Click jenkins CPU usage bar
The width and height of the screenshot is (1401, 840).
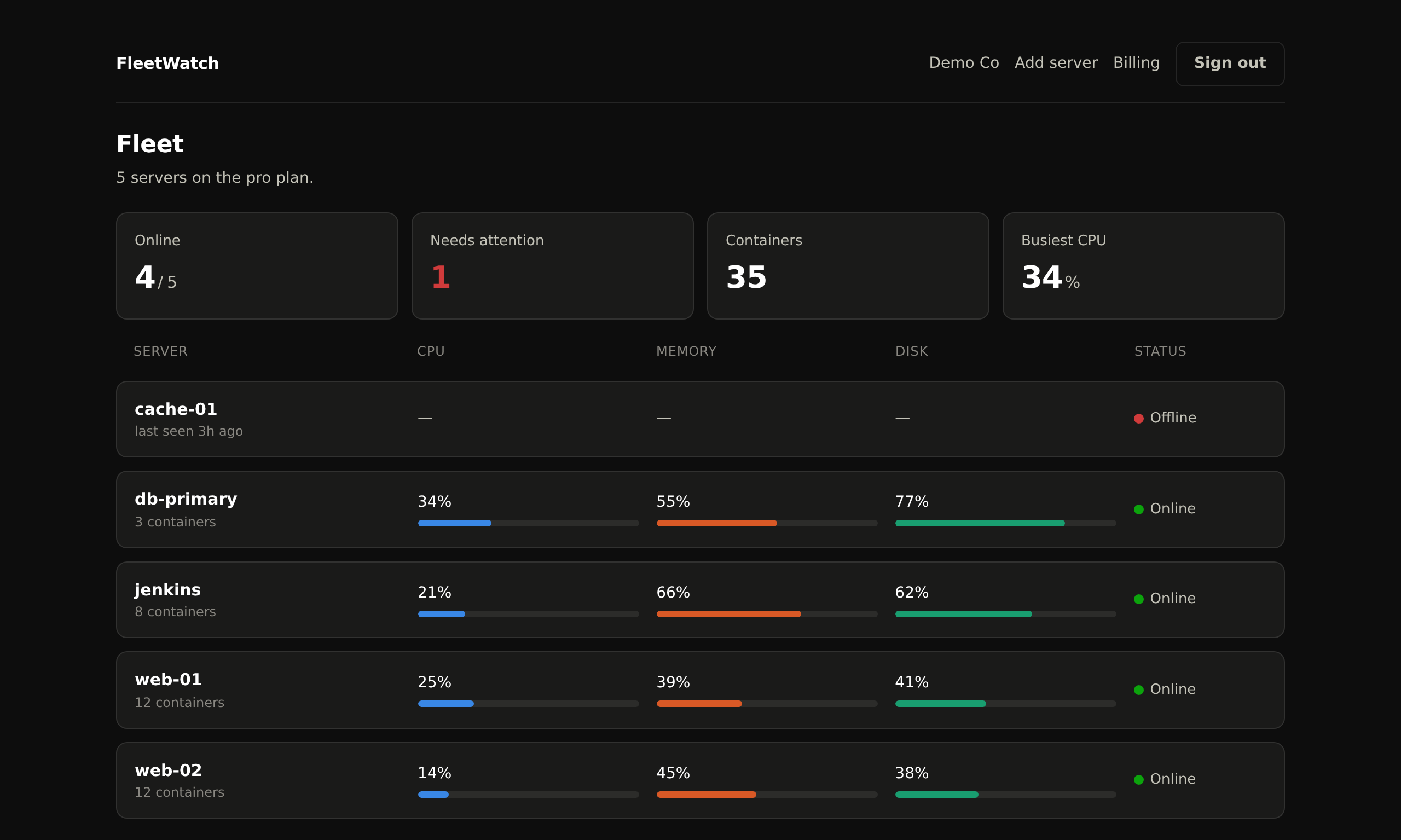(x=529, y=613)
